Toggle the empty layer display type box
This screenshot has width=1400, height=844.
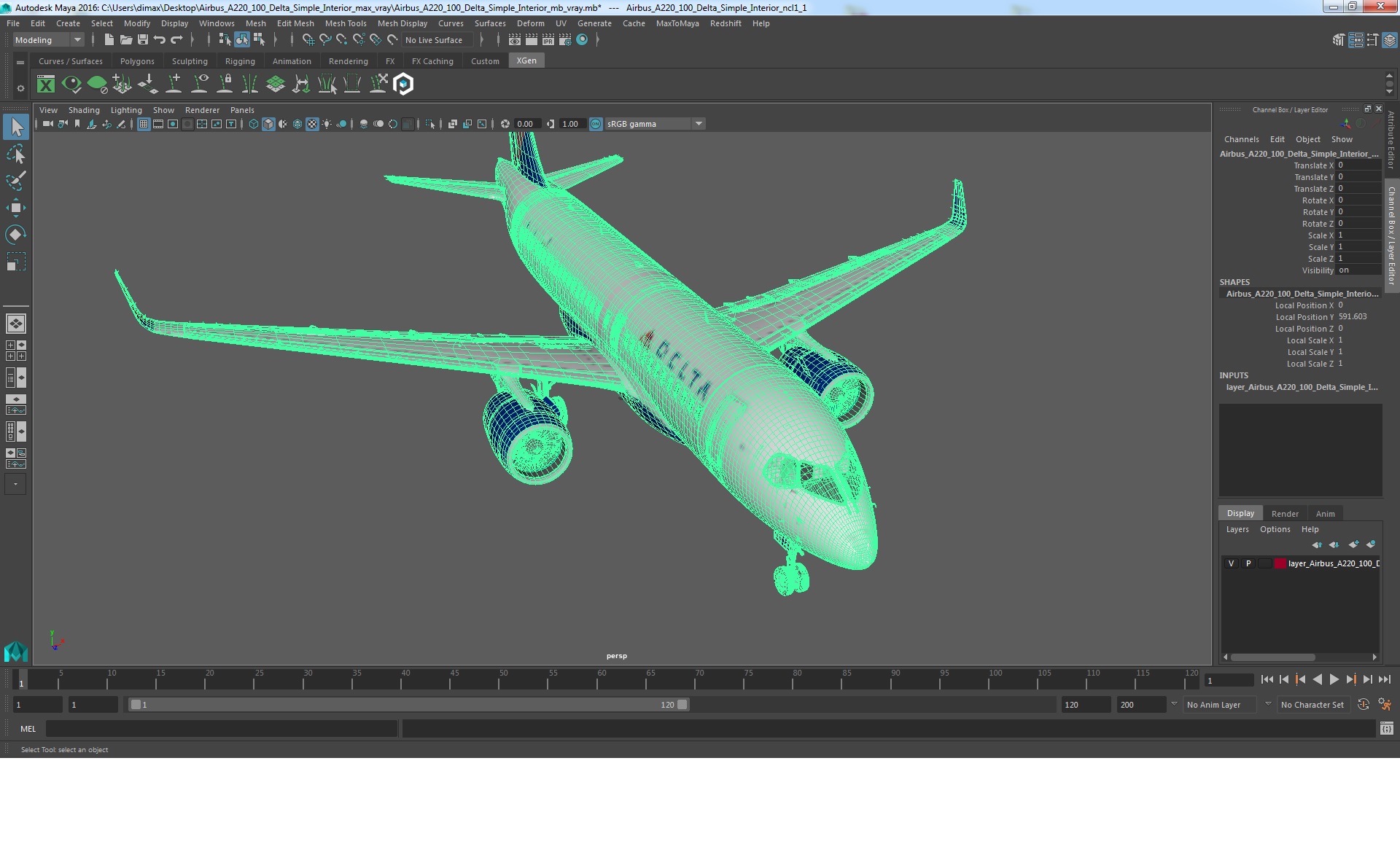click(x=1265, y=563)
